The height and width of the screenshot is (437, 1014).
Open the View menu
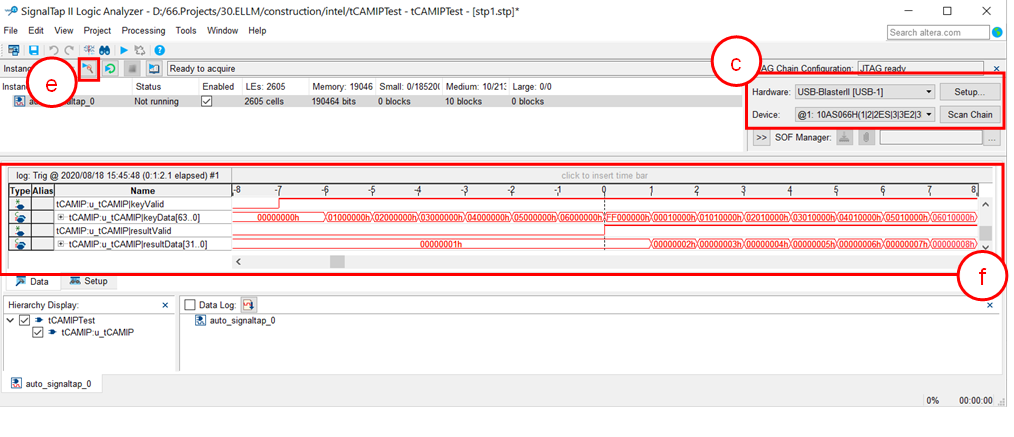(x=64, y=30)
